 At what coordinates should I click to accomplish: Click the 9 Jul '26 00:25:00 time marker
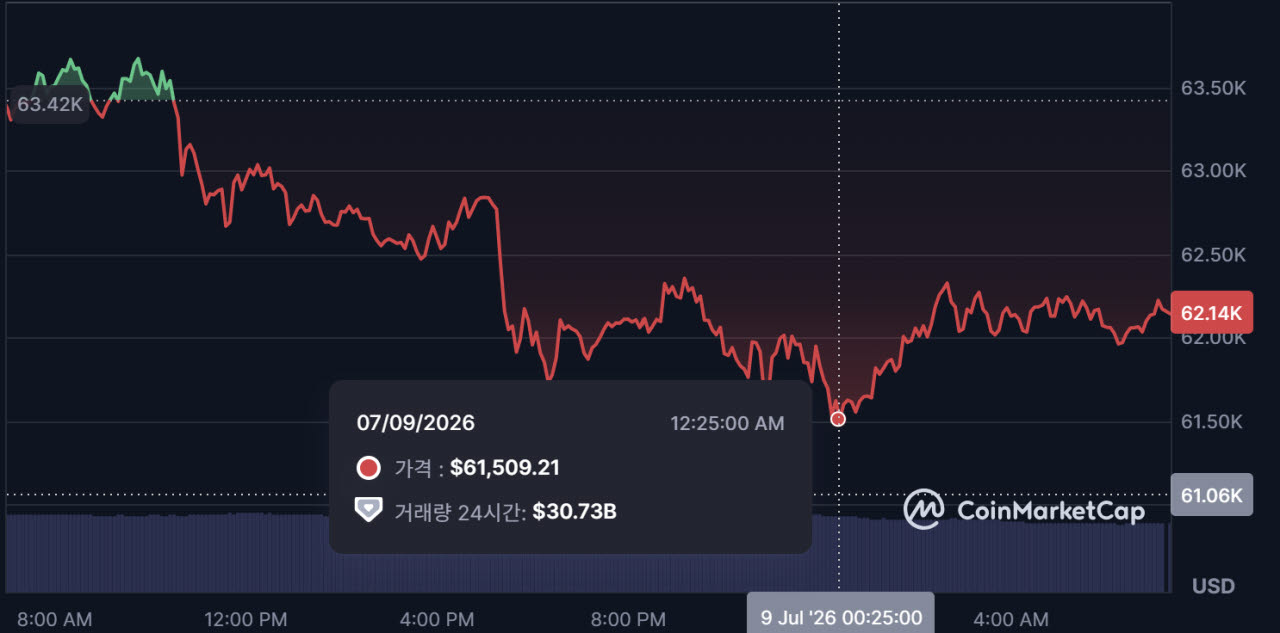click(841, 616)
